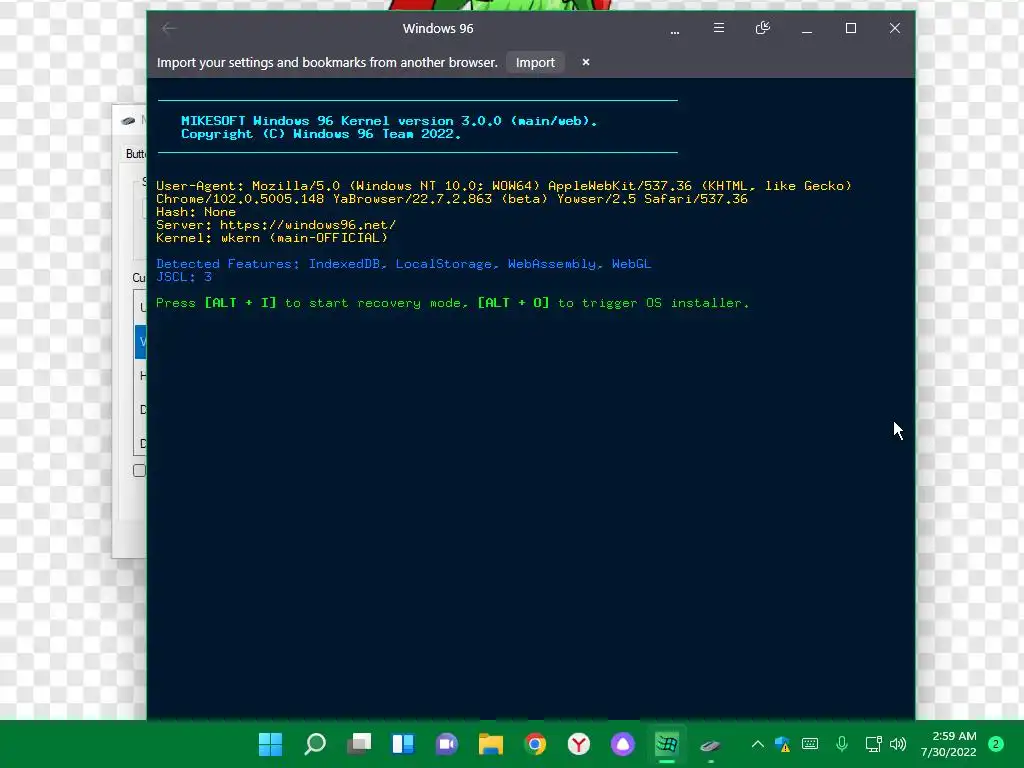Switch to the mouse properties taskbar icon

pyautogui.click(x=711, y=744)
